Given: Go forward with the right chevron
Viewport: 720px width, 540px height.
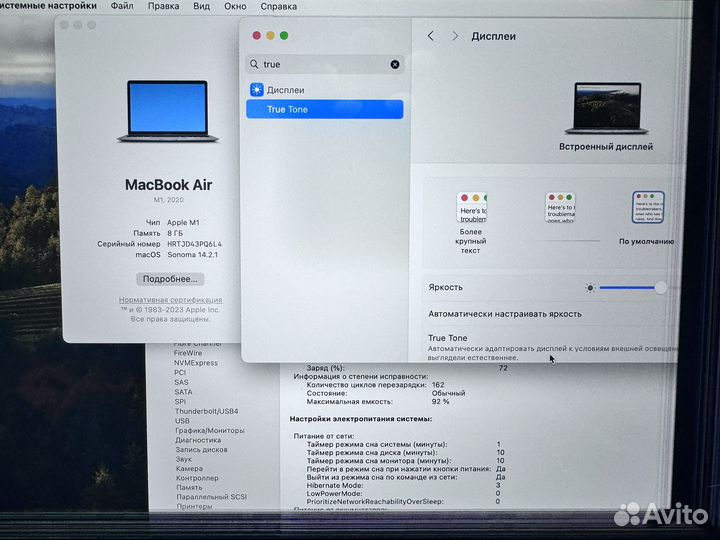Looking at the screenshot, I should pyautogui.click(x=455, y=36).
